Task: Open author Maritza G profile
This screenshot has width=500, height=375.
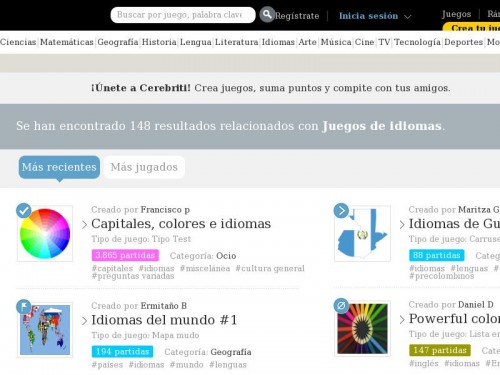Action: tap(479, 210)
